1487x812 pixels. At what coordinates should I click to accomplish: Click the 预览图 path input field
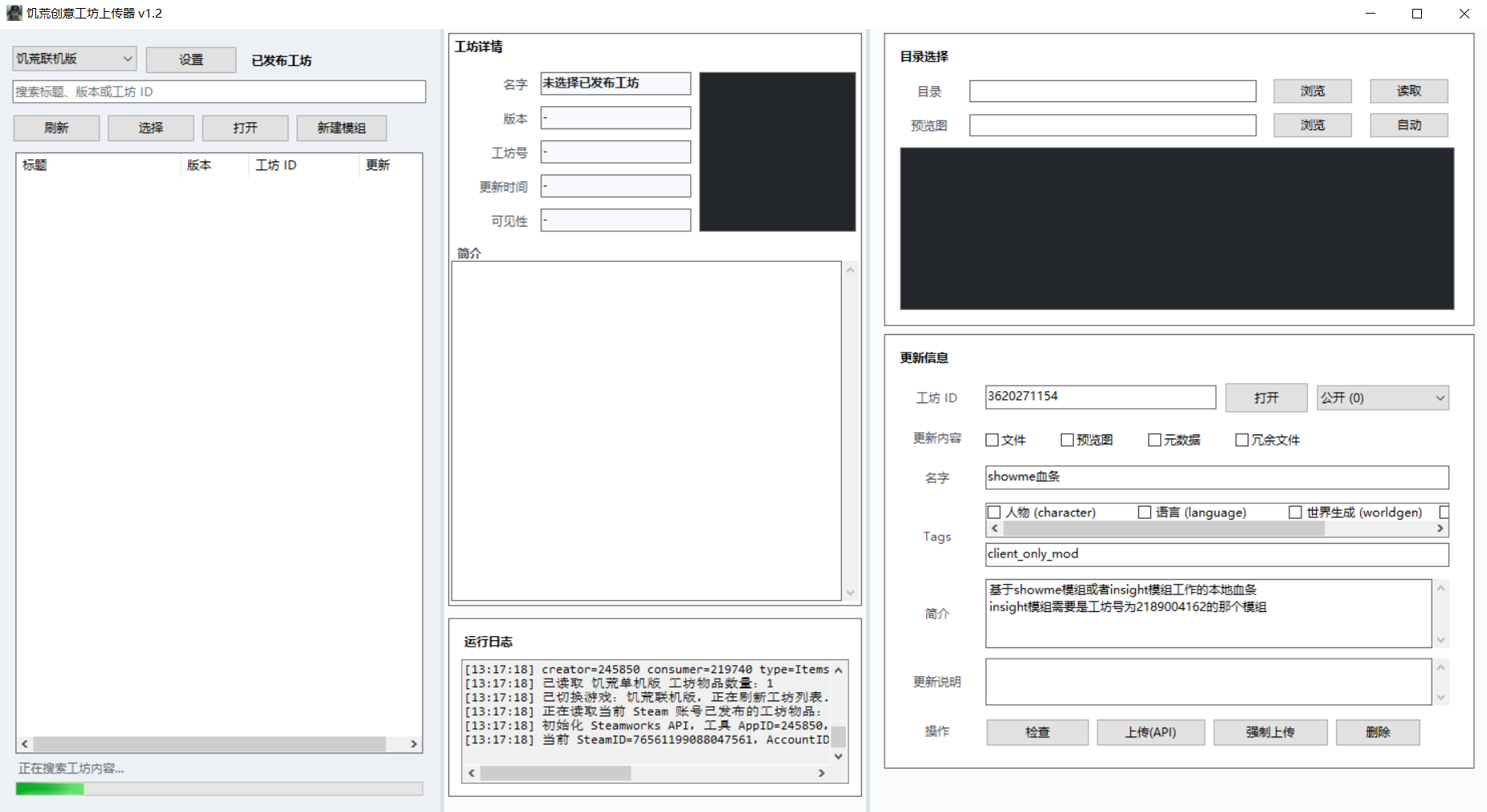[1113, 125]
